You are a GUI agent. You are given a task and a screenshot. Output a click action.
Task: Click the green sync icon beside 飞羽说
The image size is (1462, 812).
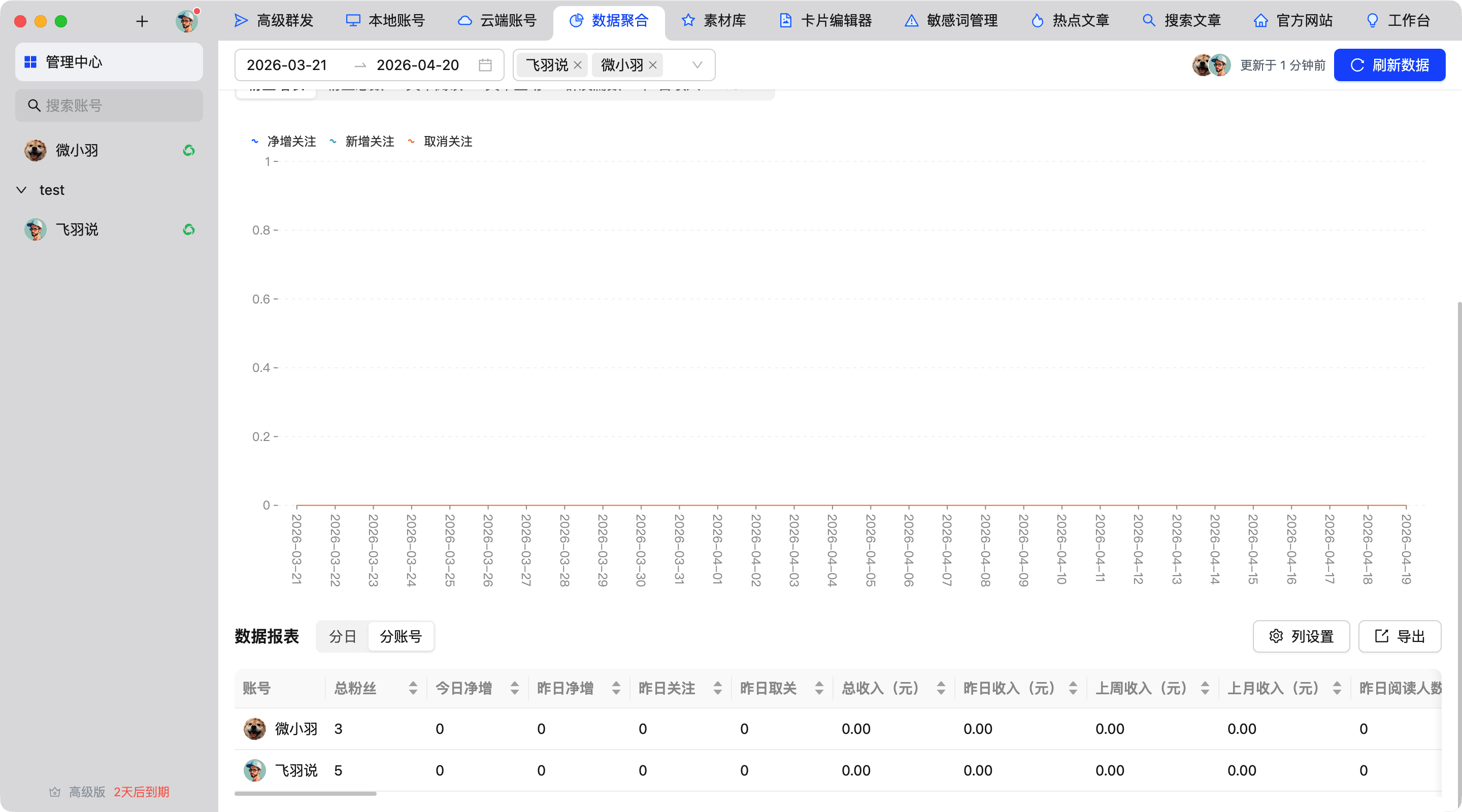pyautogui.click(x=189, y=230)
